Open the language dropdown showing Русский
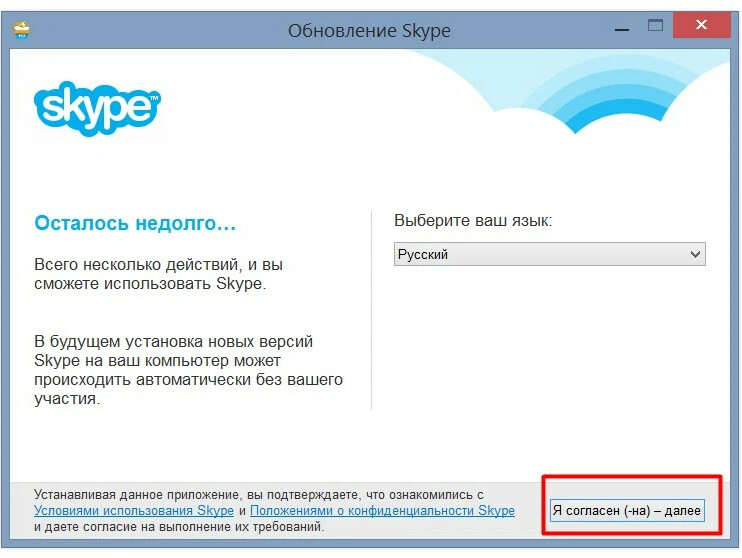Screen dimensions: 742x558 [549, 254]
